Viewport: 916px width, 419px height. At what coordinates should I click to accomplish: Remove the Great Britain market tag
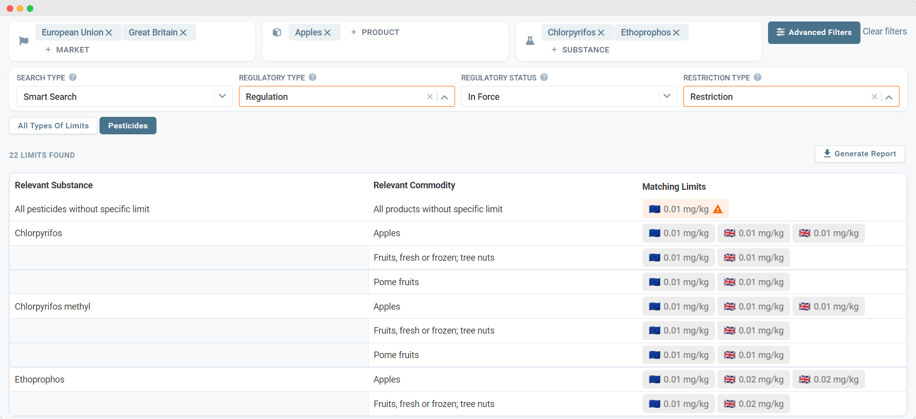184,33
